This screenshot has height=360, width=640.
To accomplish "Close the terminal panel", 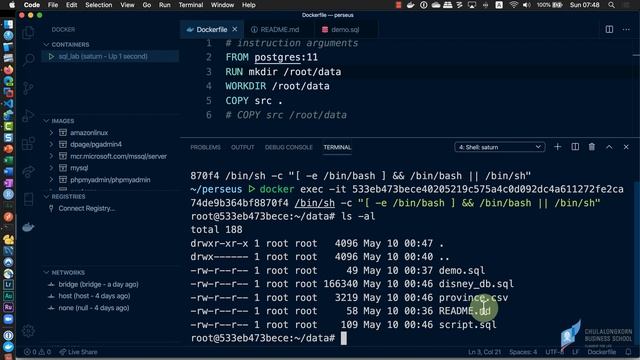I will click(x=626, y=147).
